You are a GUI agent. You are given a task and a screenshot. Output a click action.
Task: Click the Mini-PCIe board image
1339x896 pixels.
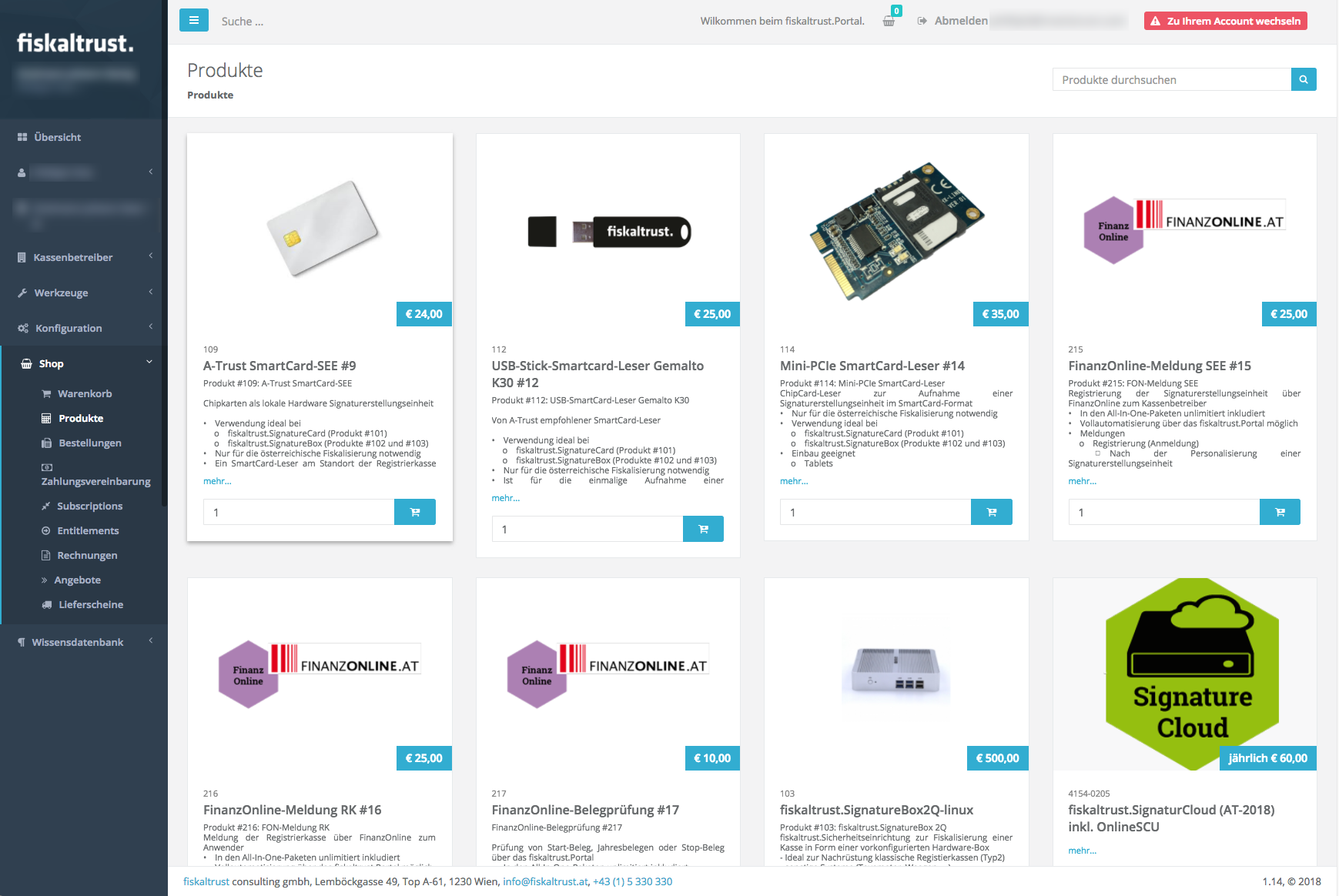(896, 231)
